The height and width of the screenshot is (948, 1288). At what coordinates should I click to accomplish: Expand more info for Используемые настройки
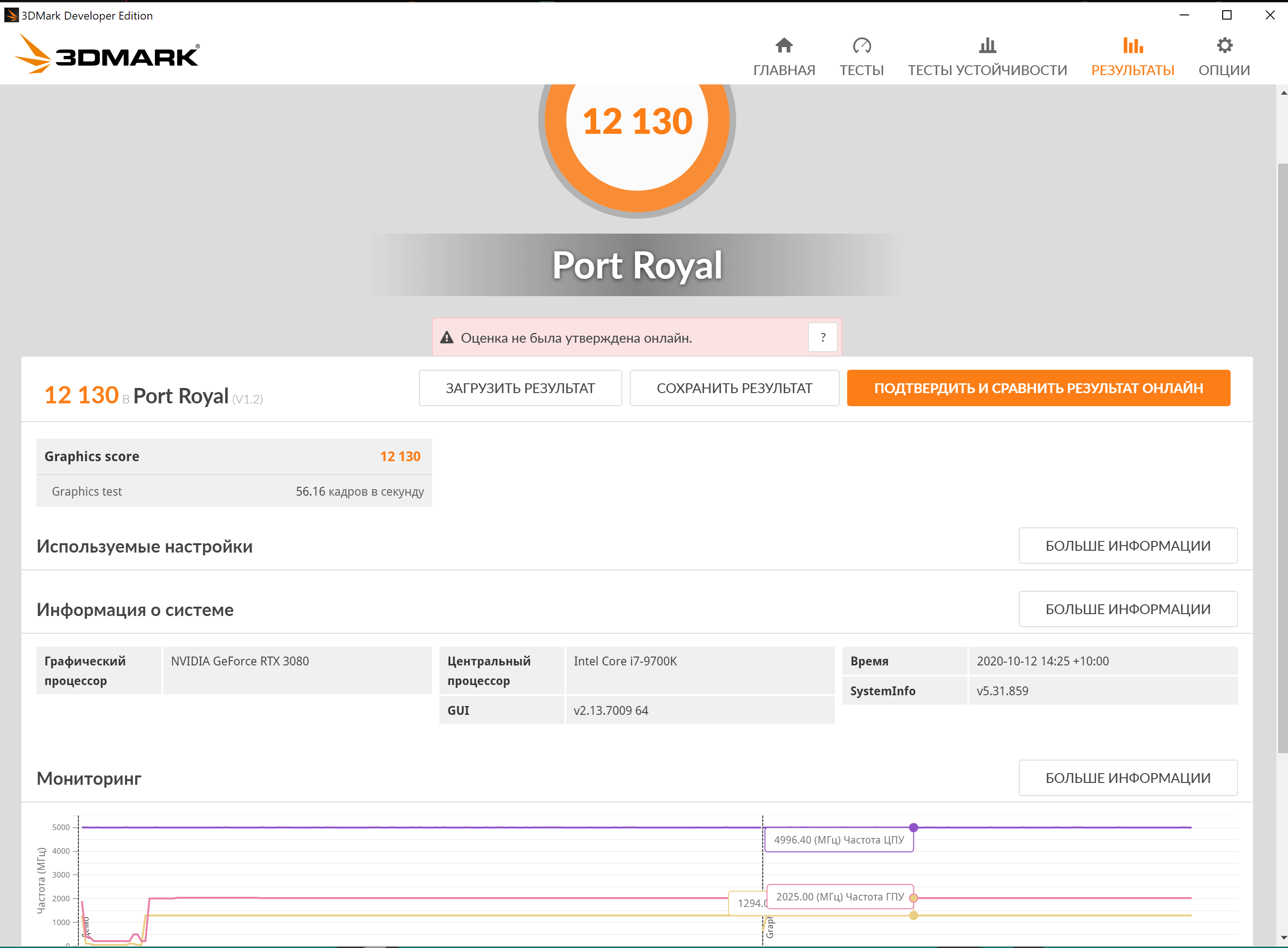1127,546
